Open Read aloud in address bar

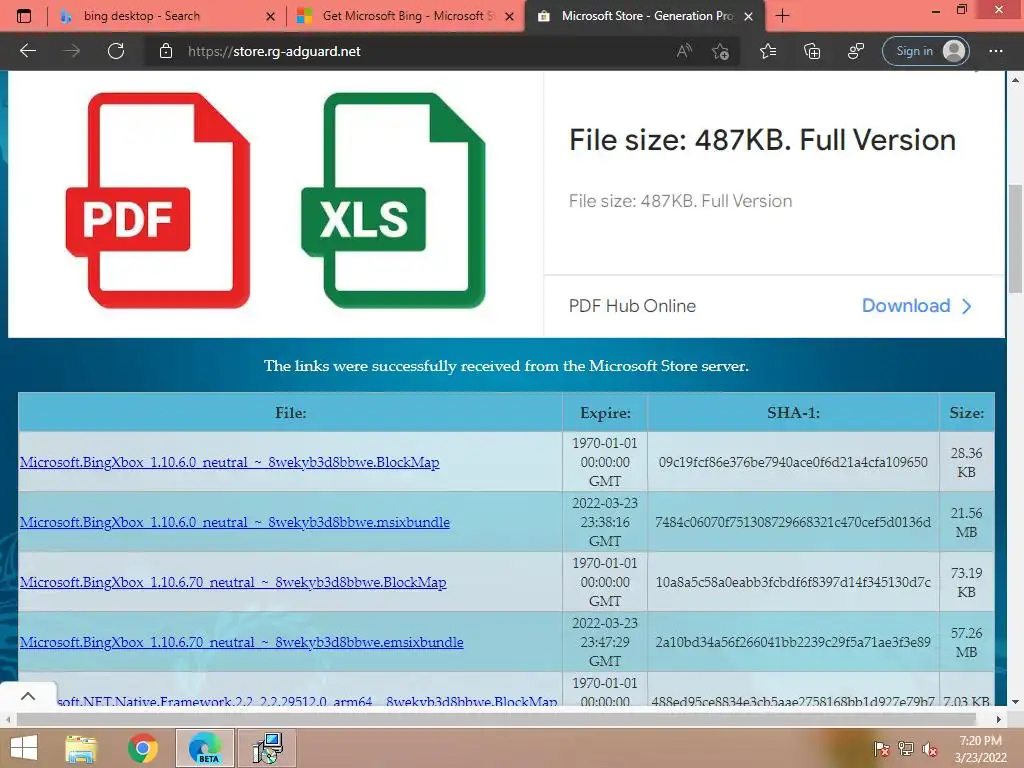tap(684, 51)
